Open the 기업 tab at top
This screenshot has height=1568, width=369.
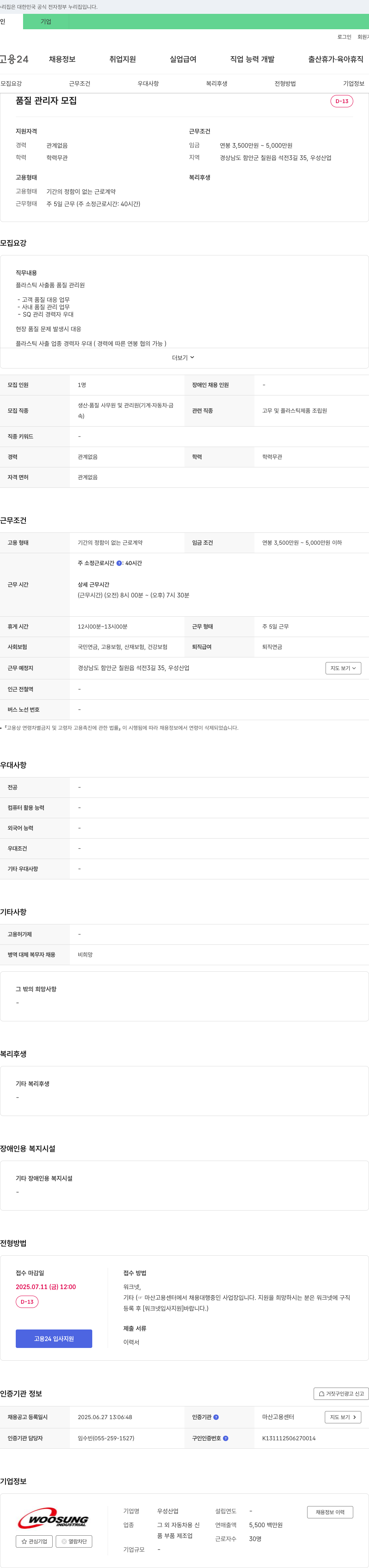coord(46,21)
